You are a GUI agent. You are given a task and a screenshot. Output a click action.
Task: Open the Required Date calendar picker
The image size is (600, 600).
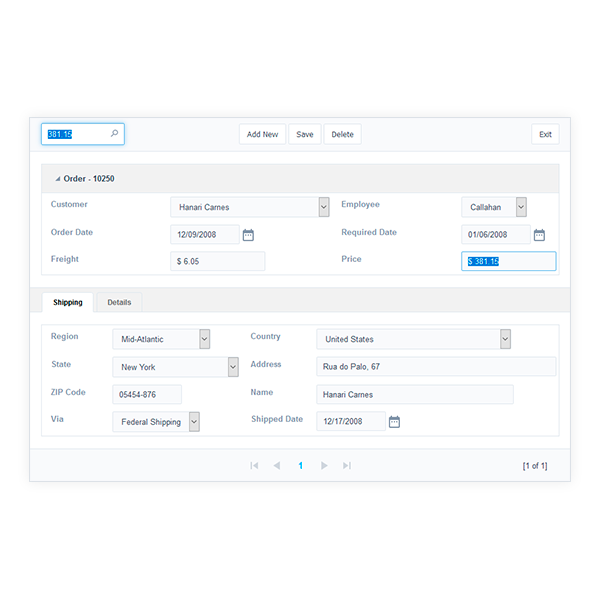(x=539, y=235)
